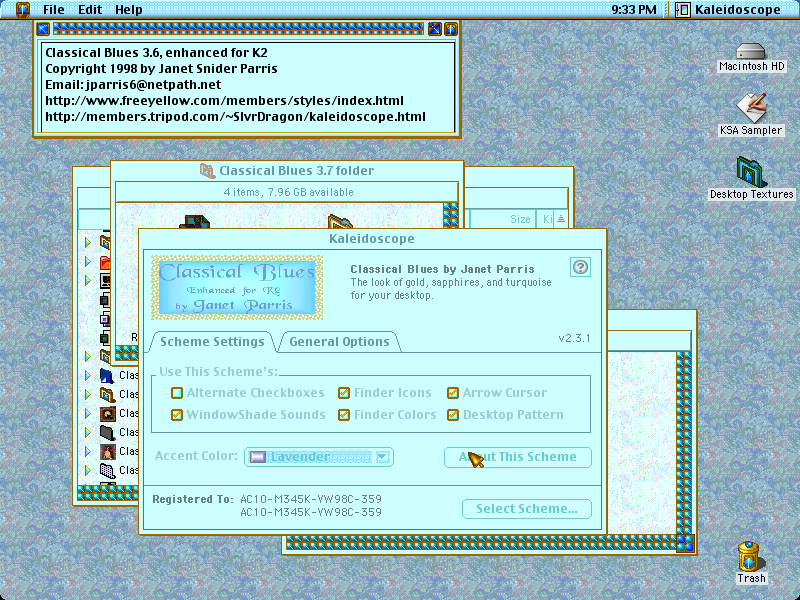
Task: Switch to the General Options tab
Action: click(339, 341)
